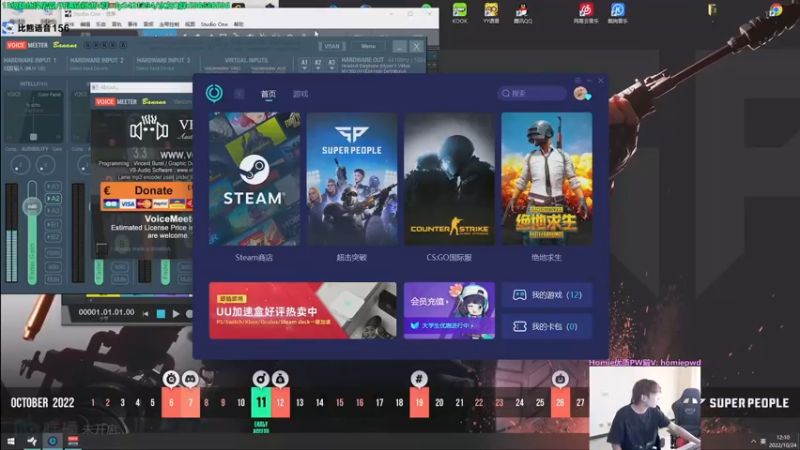800x450 pixels.
Task: Toggle A3 bus on first strip
Action: tap(53, 211)
